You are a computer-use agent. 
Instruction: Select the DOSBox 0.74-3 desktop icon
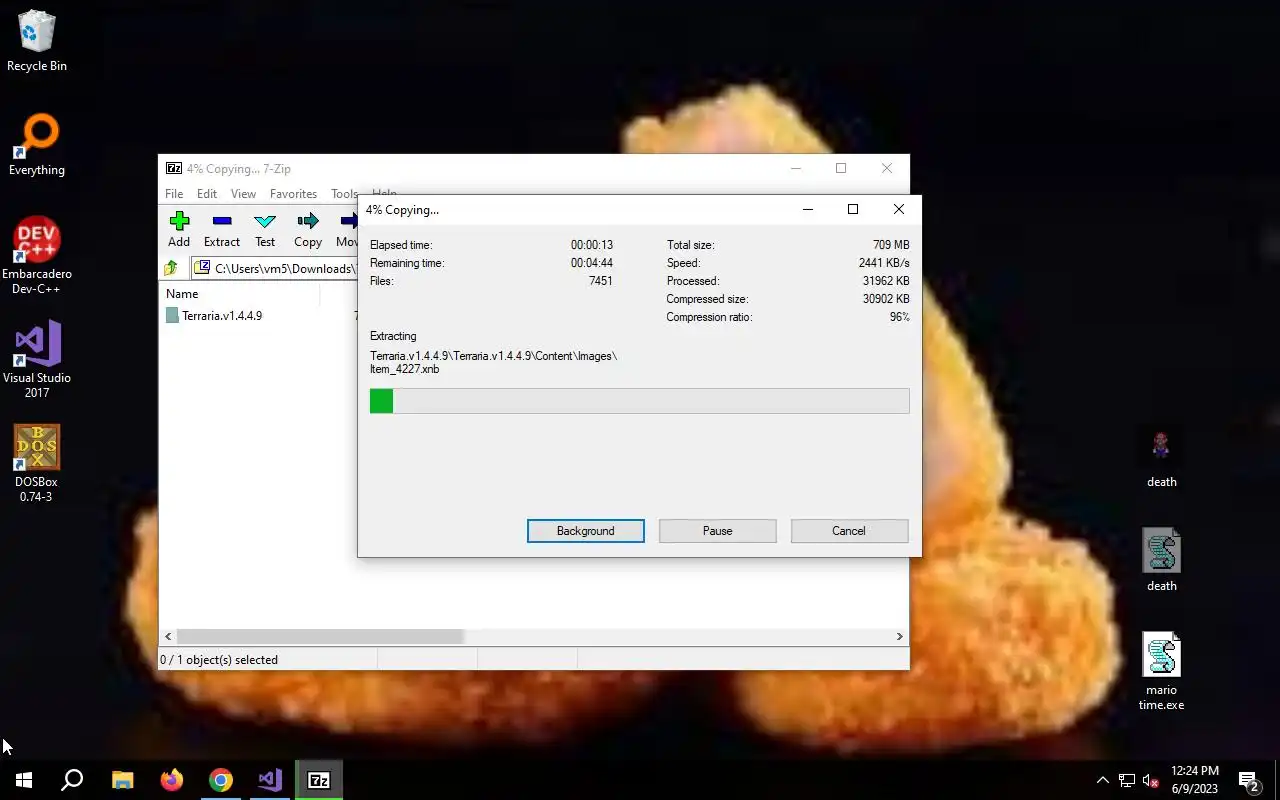(x=37, y=464)
